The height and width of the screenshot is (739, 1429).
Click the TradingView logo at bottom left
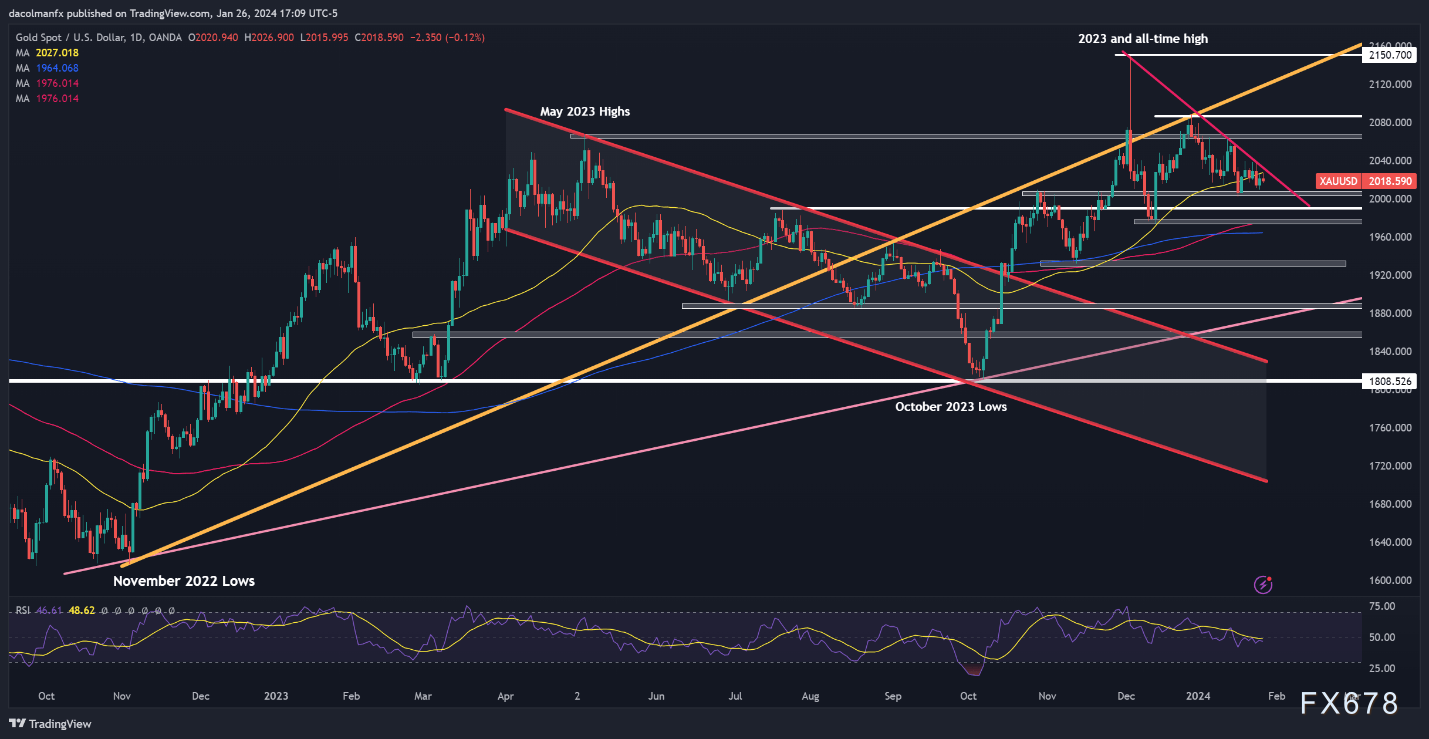pos(48,723)
